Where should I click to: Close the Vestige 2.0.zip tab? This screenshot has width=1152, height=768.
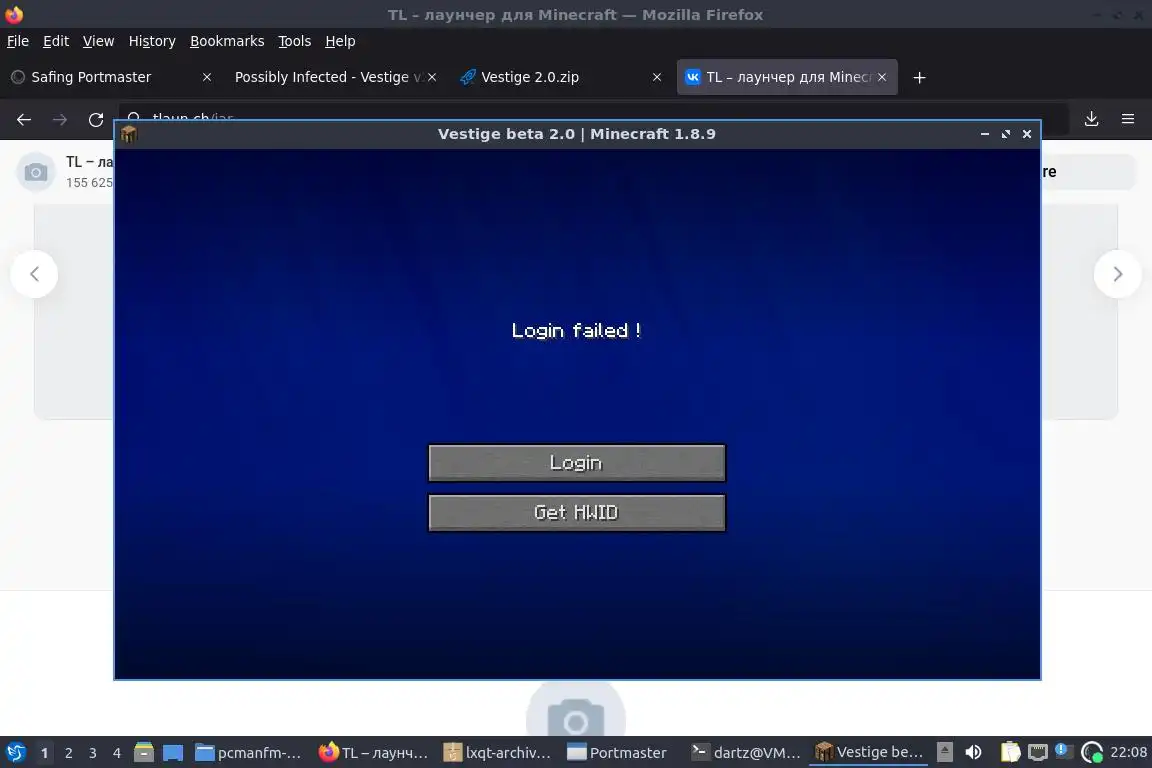tap(657, 77)
